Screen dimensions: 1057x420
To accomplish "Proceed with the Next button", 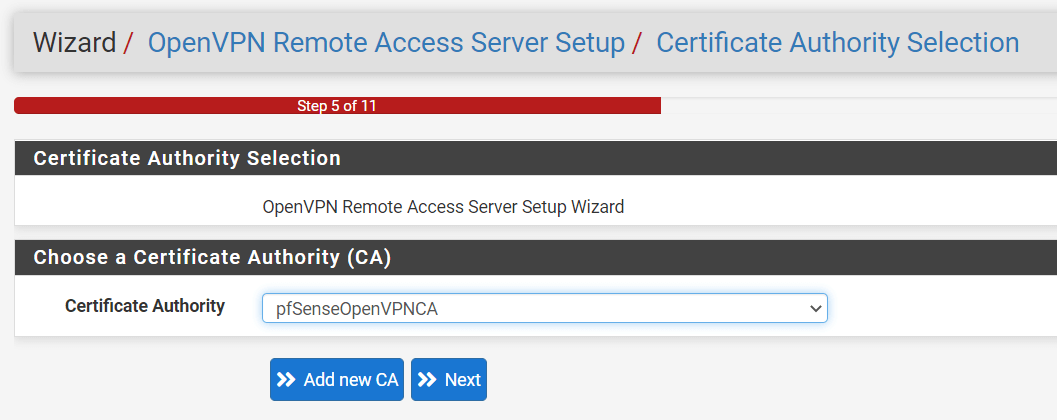I will point(449,380).
